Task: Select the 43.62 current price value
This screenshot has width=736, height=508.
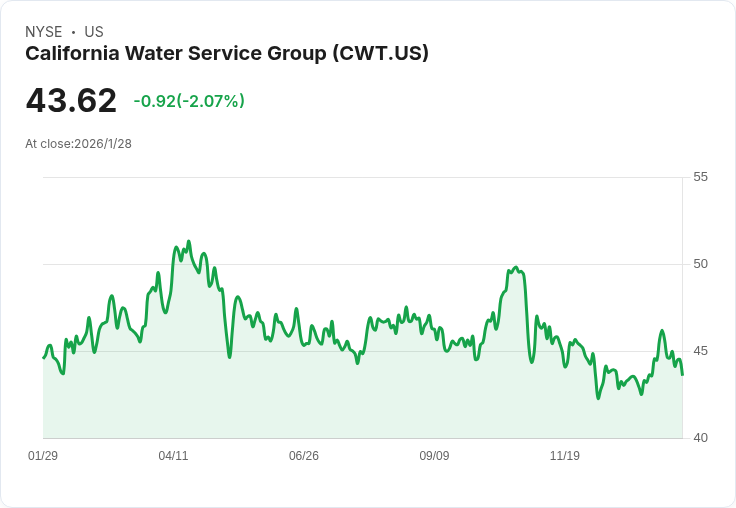Action: point(71,100)
